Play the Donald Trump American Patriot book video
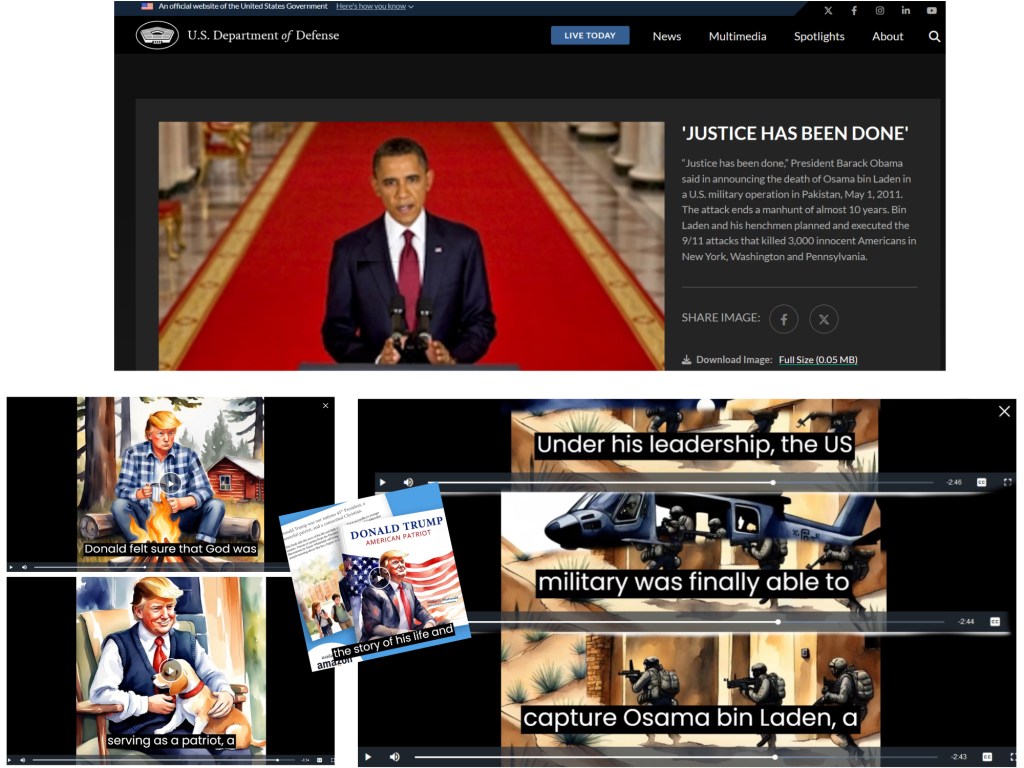This screenshot has height=768, width=1024. [379, 578]
